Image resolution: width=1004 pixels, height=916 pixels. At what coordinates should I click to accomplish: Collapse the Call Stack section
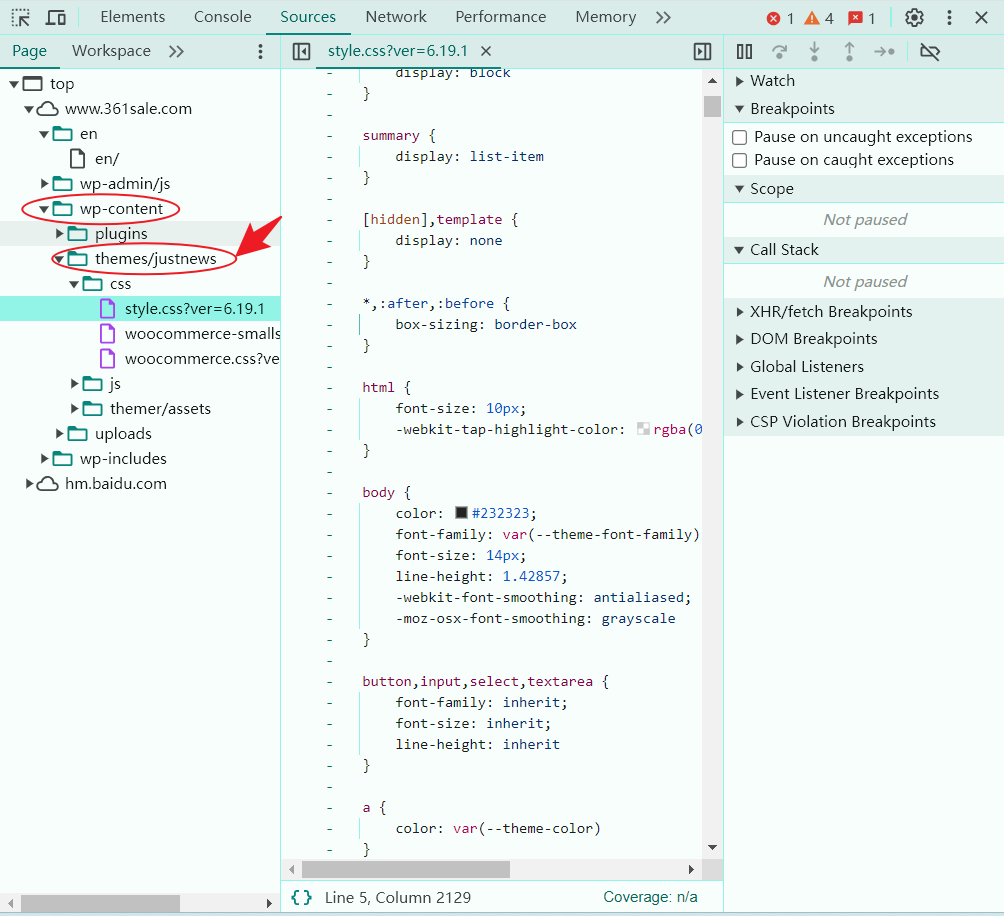[x=739, y=249]
